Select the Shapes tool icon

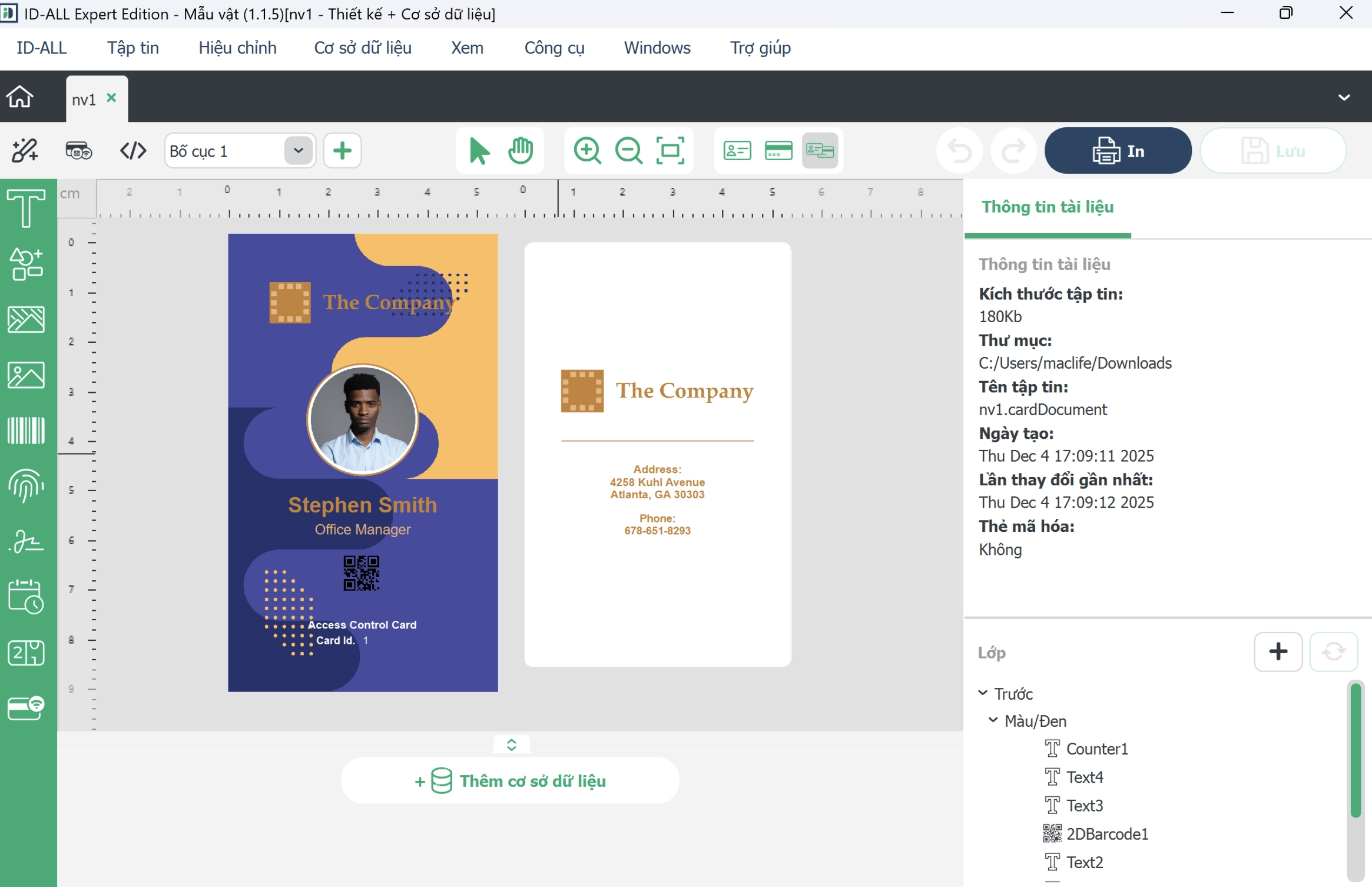pyautogui.click(x=26, y=263)
